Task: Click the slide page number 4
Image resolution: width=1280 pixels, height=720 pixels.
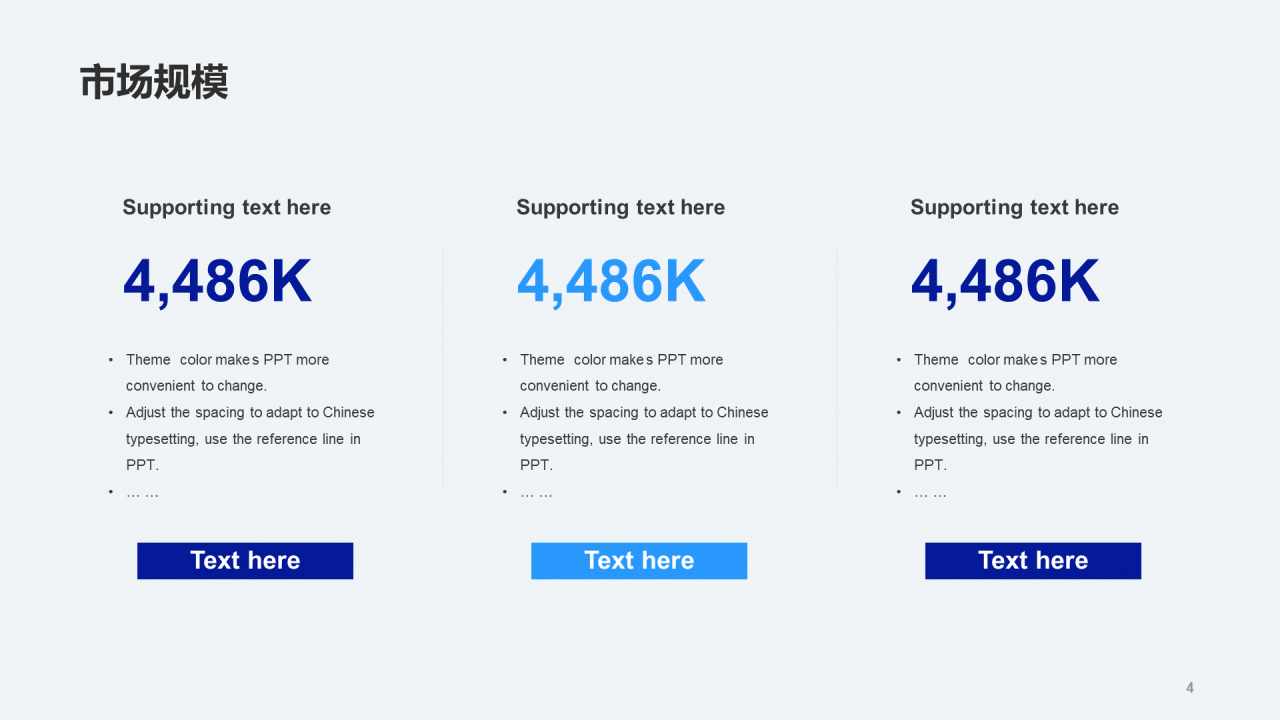Action: 1190,687
